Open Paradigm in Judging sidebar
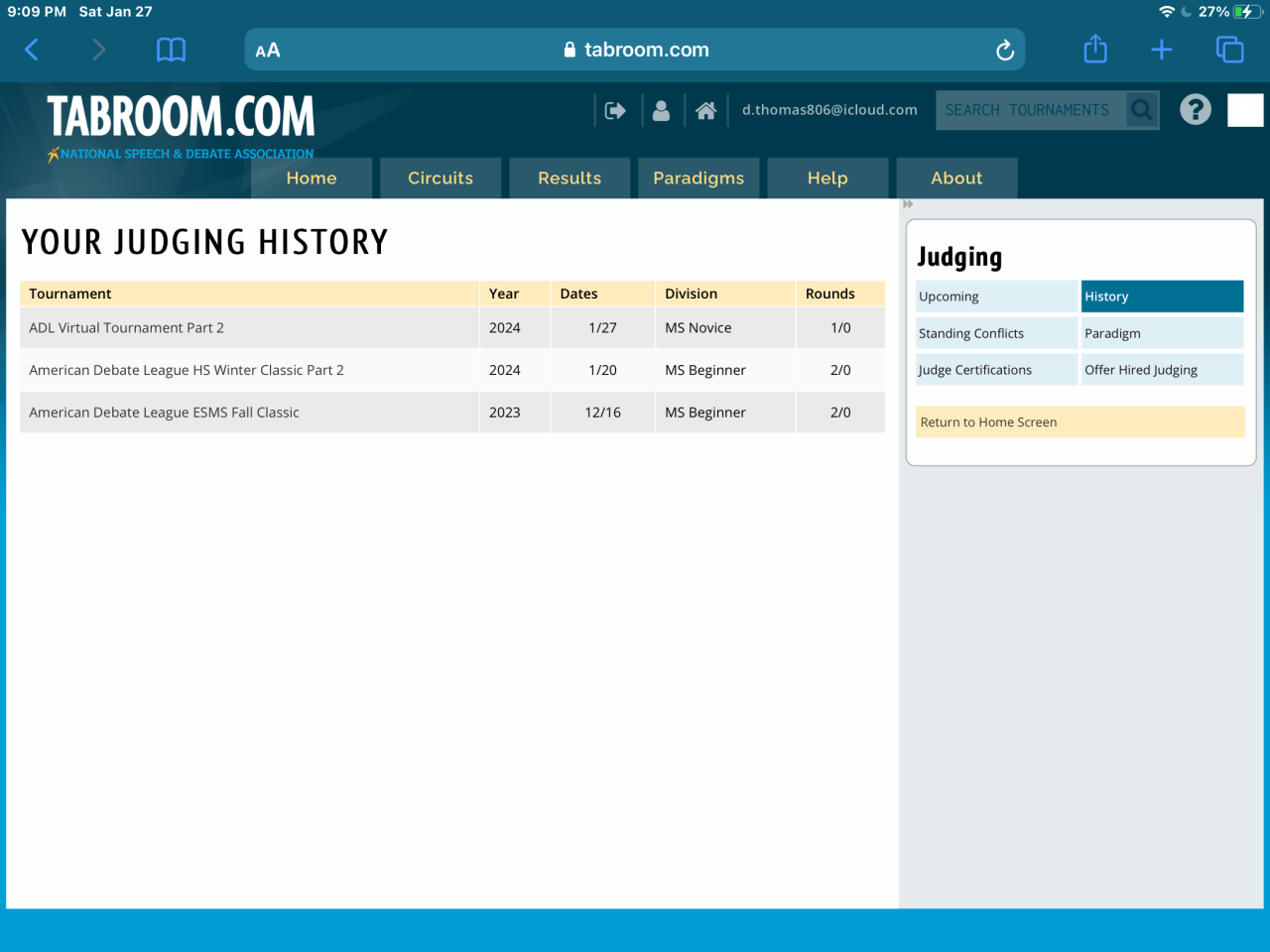Viewport: 1270px width, 952px height. pyautogui.click(x=1162, y=333)
